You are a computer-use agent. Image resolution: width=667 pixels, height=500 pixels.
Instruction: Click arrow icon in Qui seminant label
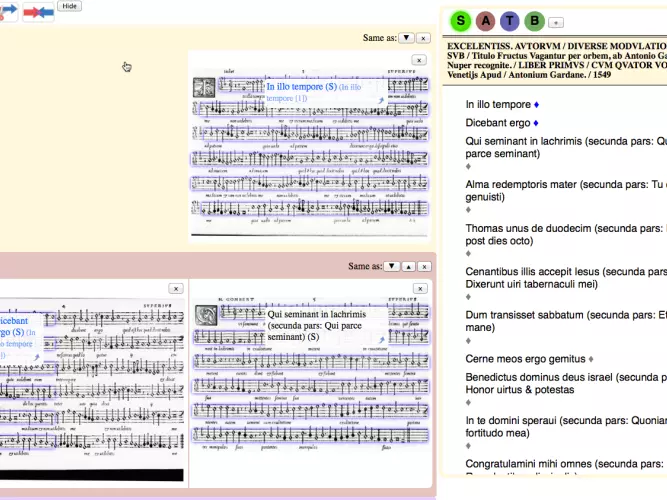[382, 340]
